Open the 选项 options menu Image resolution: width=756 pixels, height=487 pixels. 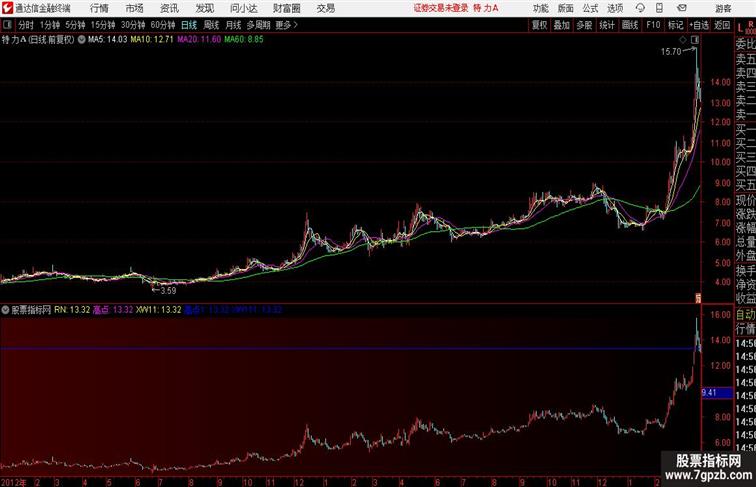point(615,8)
